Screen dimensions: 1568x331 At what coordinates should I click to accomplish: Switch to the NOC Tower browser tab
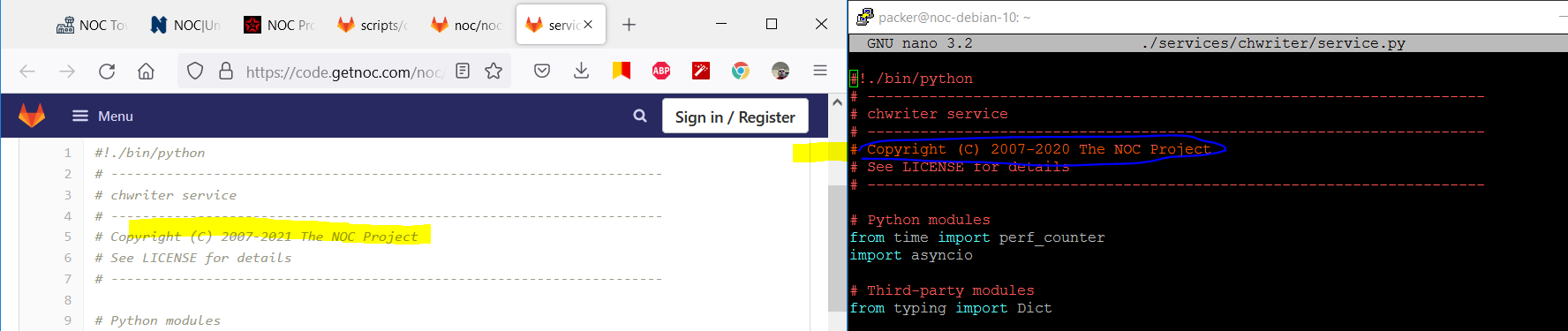(x=92, y=25)
